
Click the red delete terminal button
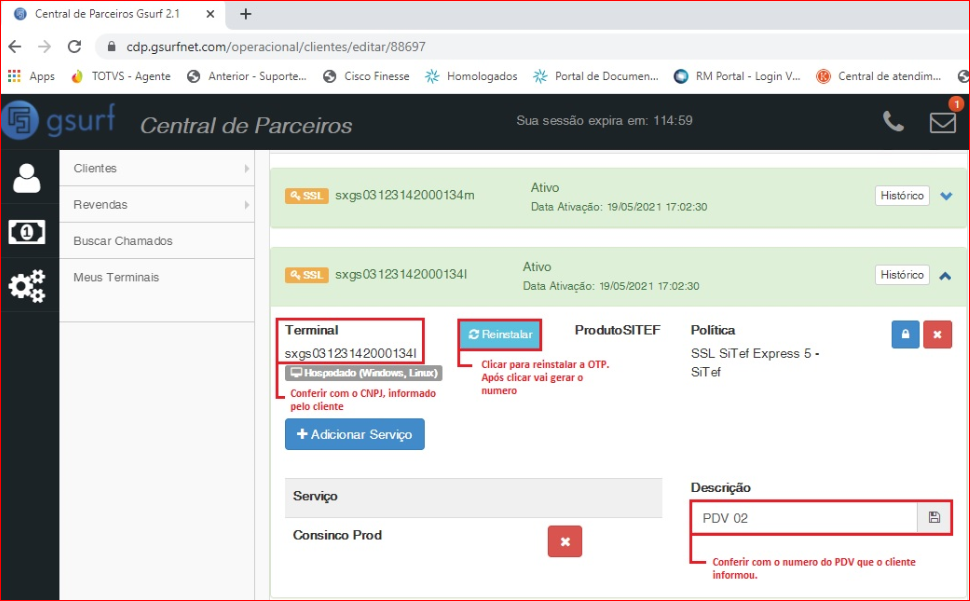(x=937, y=335)
